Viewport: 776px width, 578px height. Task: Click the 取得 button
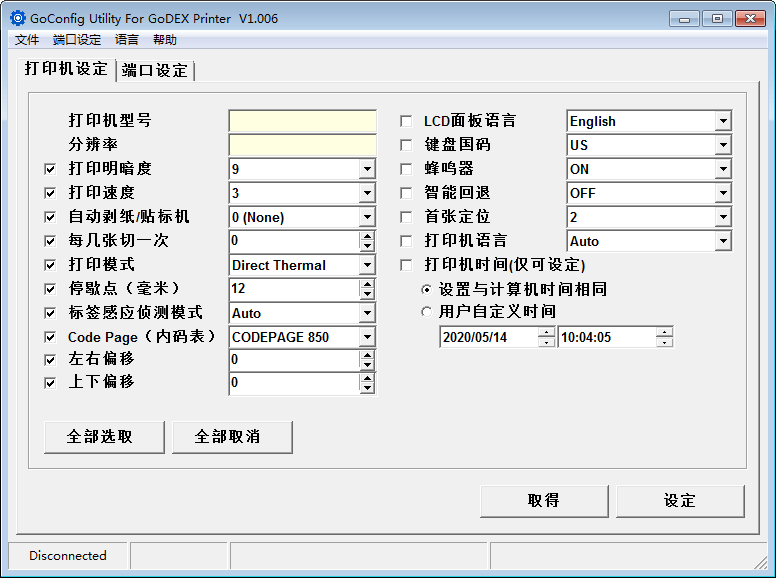click(544, 501)
